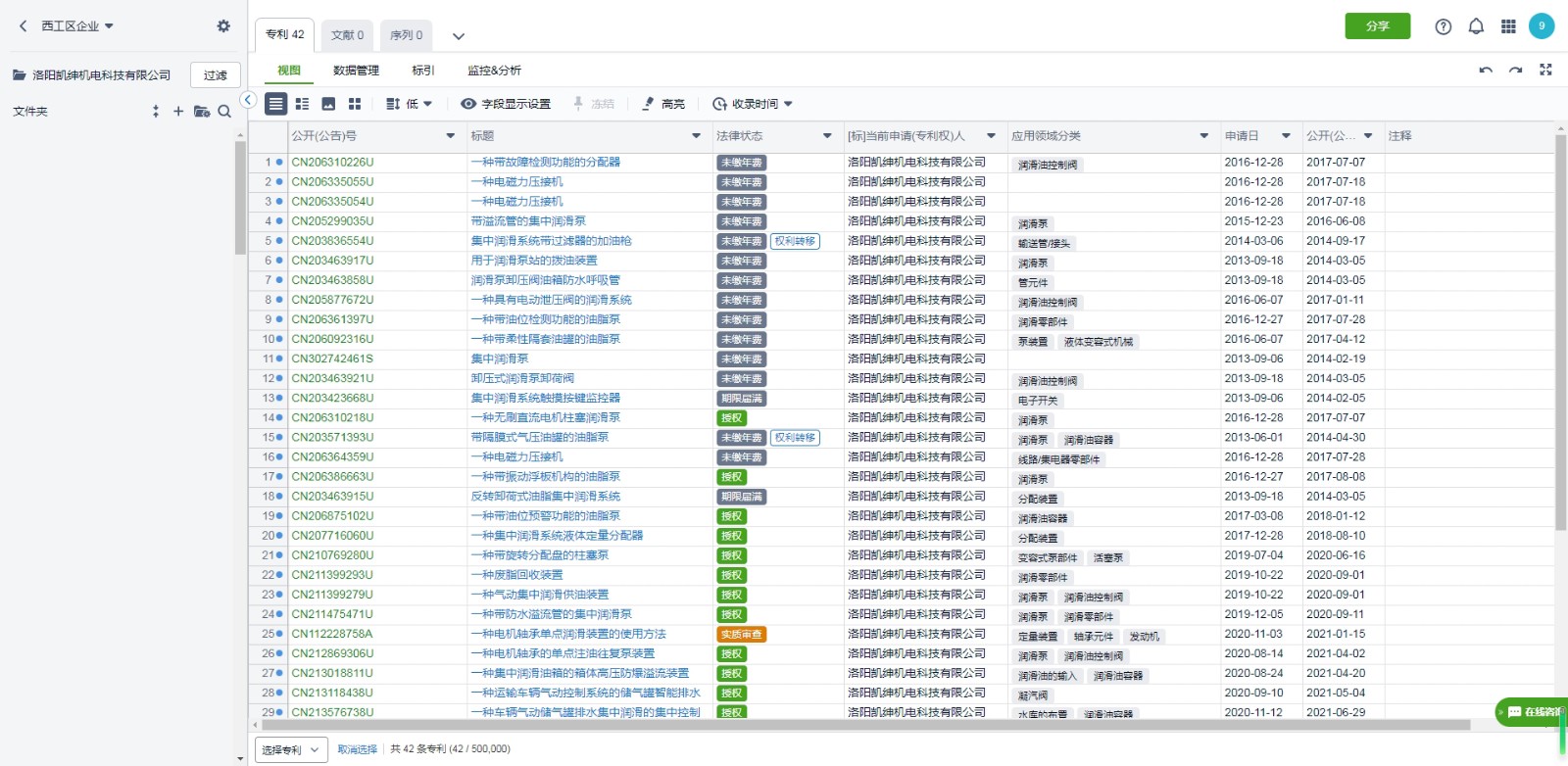Expand the more tabs chevron
The height and width of the screenshot is (766, 1568).
click(458, 36)
